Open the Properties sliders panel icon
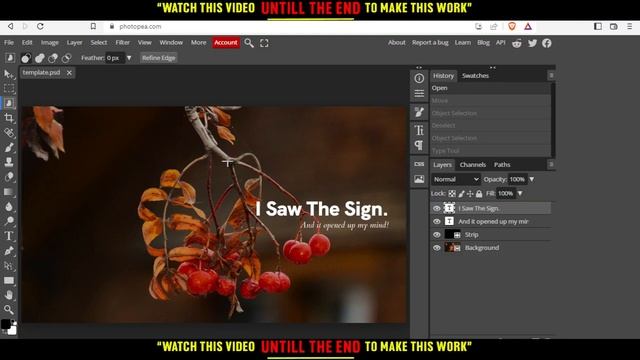This screenshot has width=640, height=360. click(419, 93)
